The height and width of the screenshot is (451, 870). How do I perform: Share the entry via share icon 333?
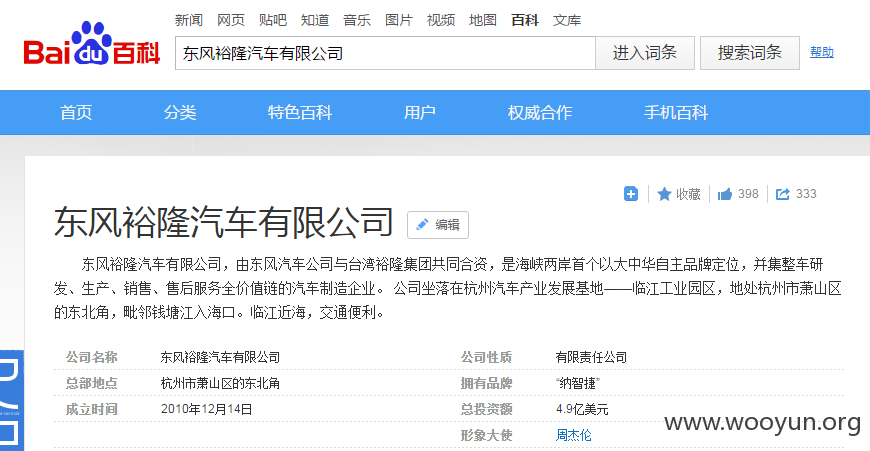click(x=796, y=194)
